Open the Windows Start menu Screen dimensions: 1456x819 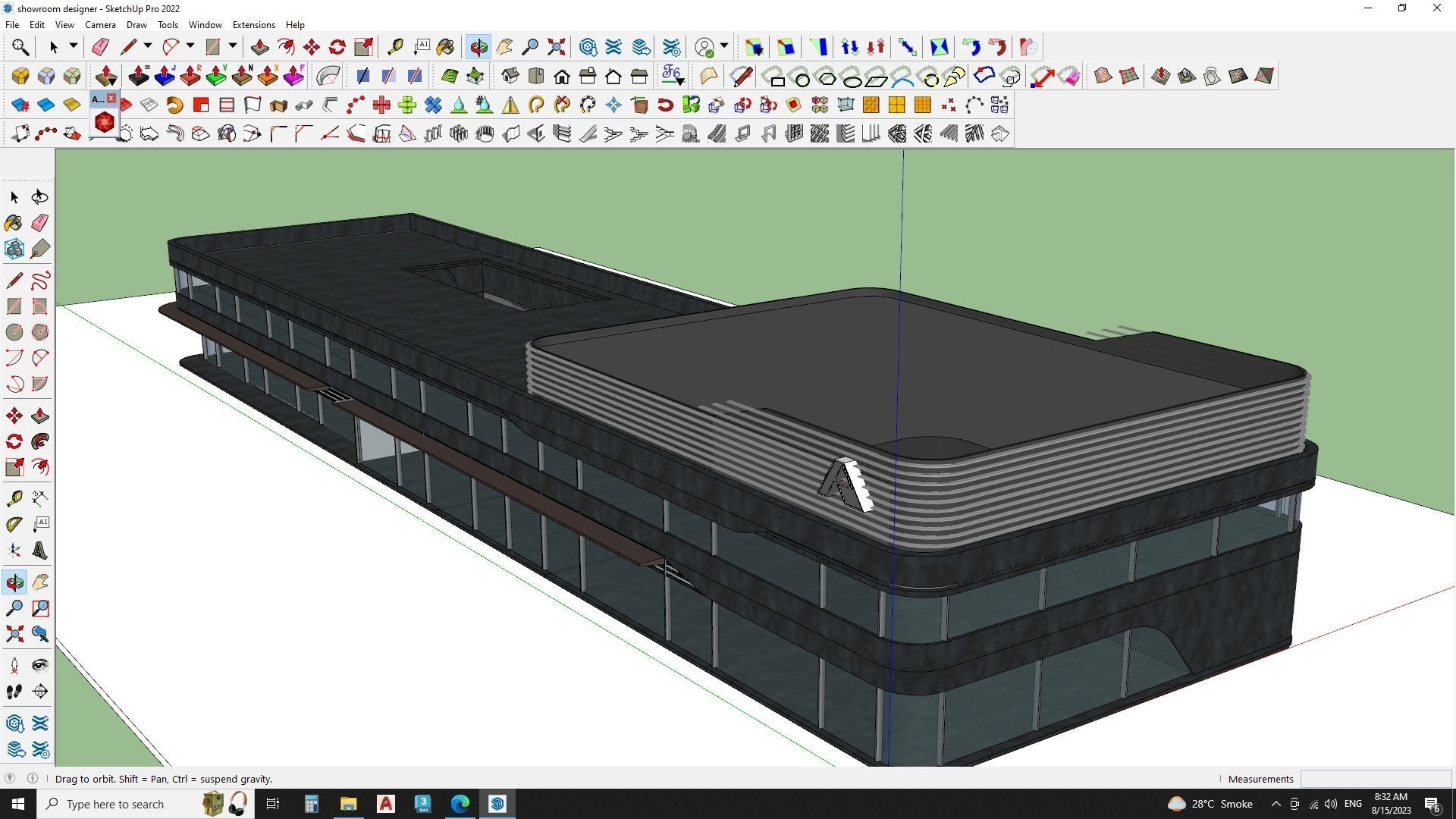pos(18,804)
